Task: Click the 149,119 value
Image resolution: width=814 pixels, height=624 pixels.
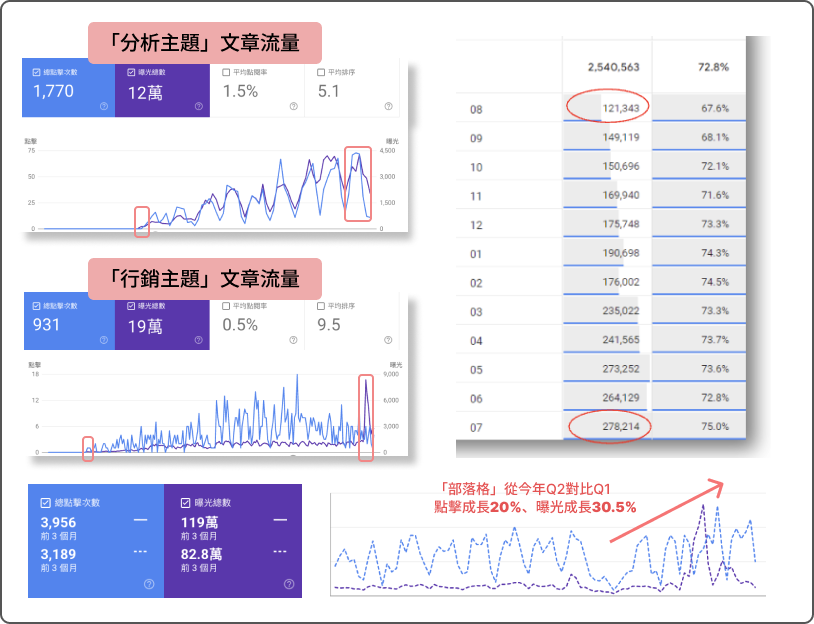Action: tap(621, 137)
